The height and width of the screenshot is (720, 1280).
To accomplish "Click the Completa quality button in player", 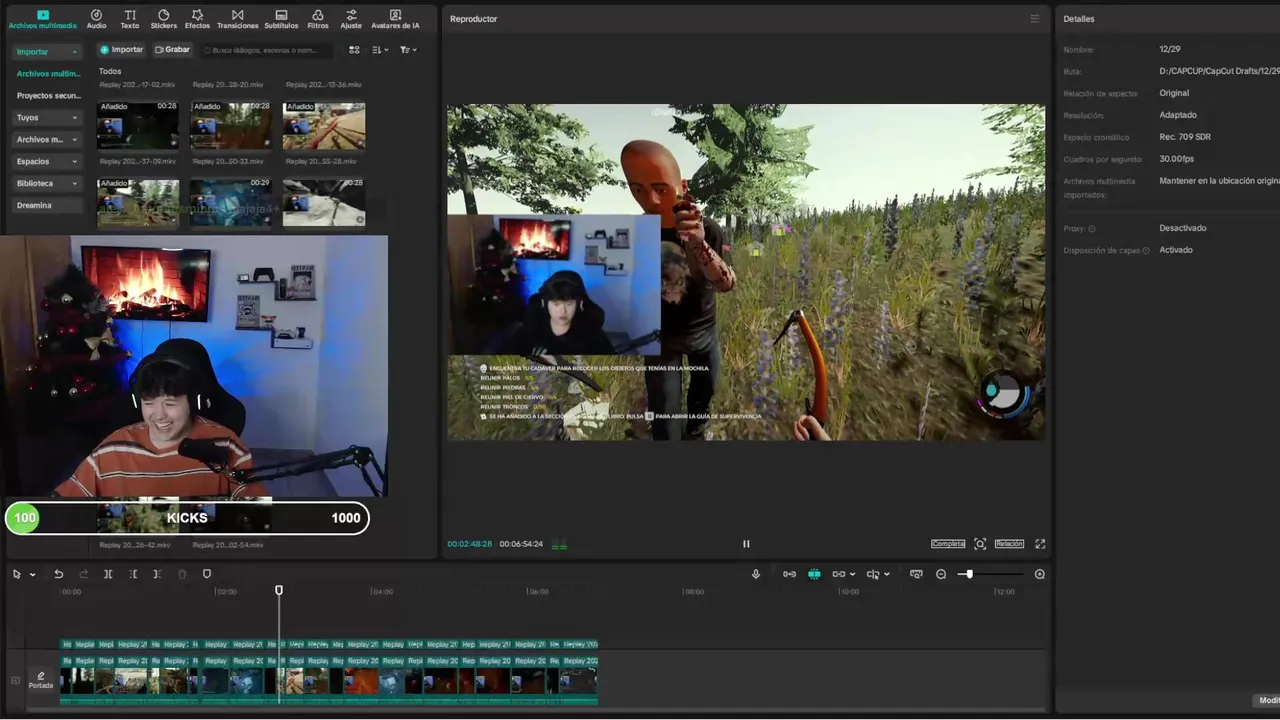I will point(948,544).
